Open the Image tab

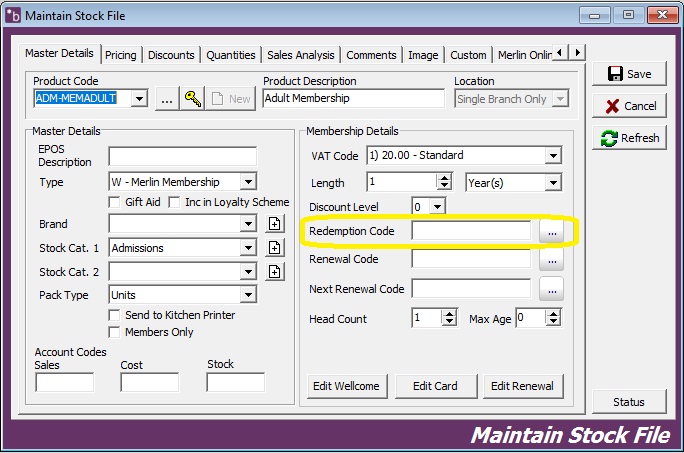point(423,55)
